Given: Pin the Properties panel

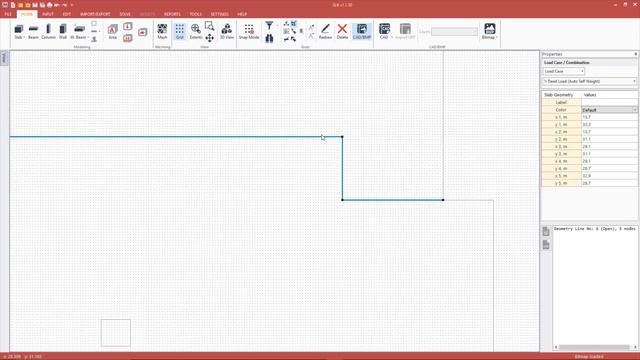Looking at the screenshot, I should [636, 54].
